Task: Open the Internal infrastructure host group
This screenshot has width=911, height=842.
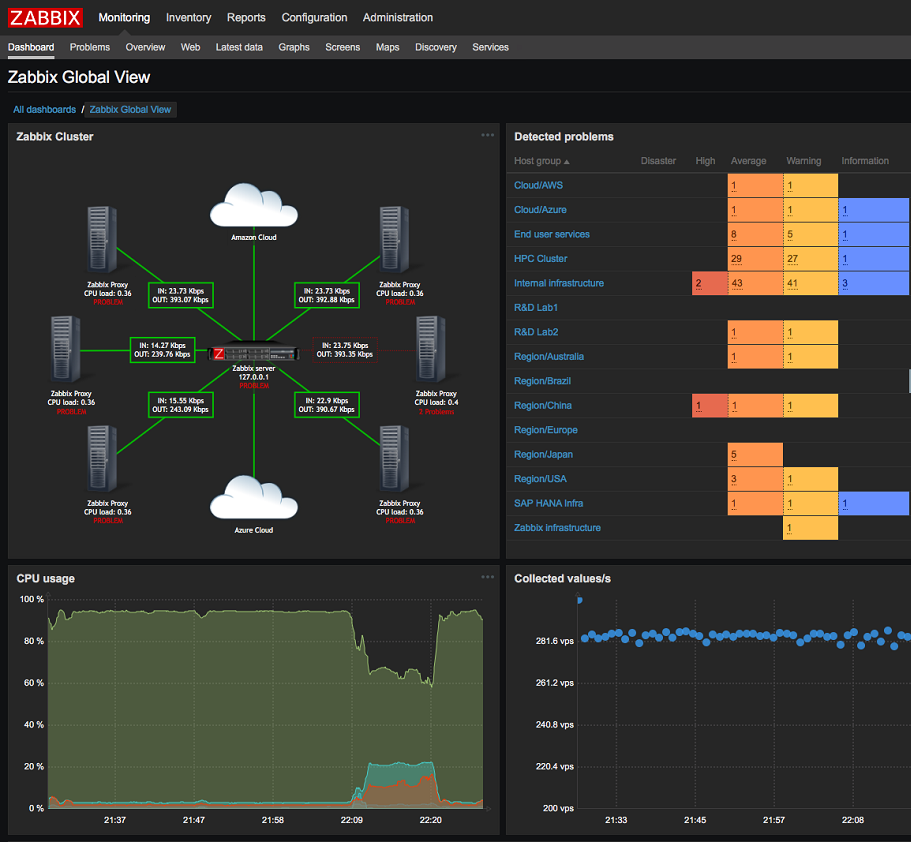Action: tap(558, 283)
